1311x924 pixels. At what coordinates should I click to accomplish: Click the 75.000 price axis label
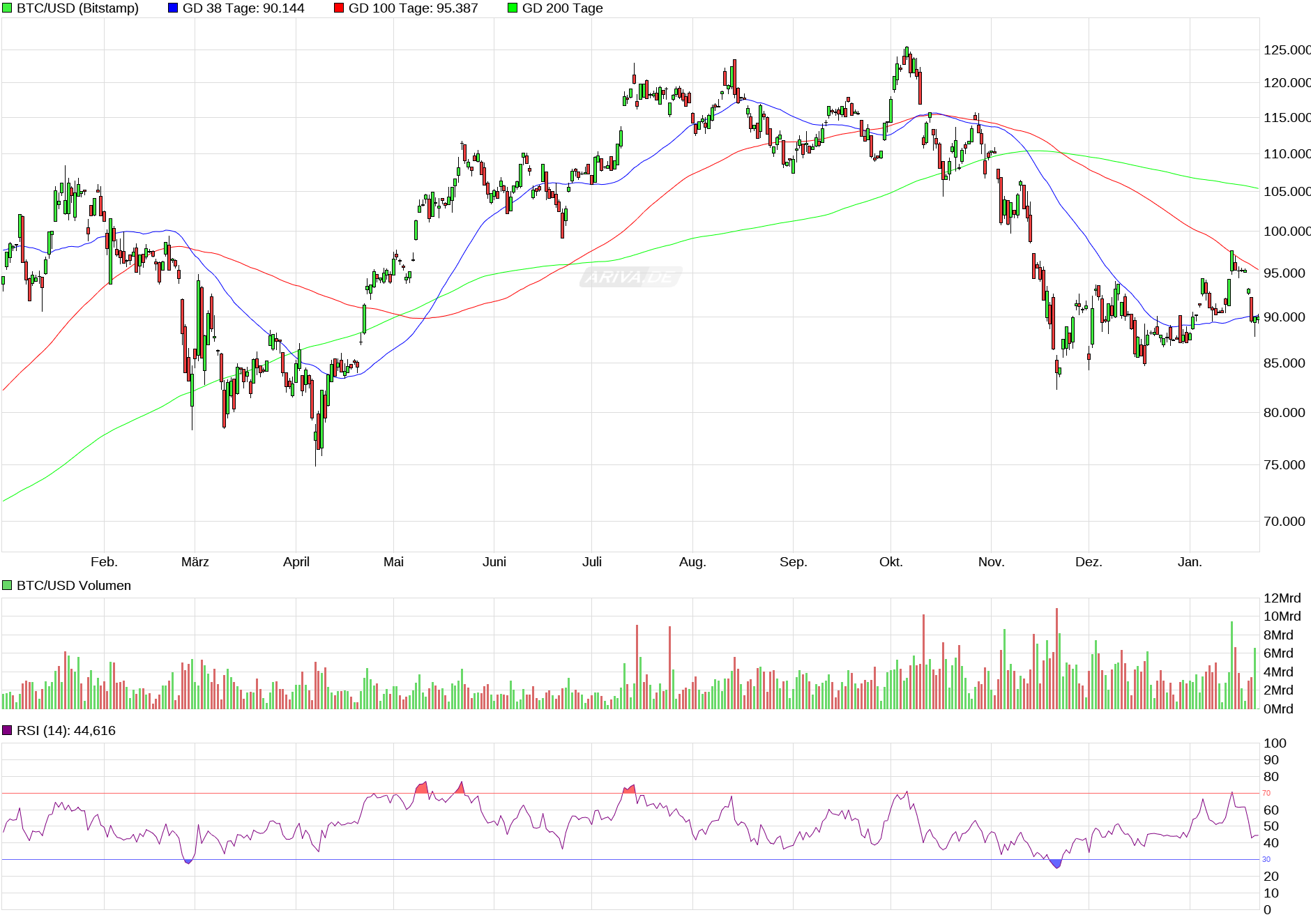[x=1285, y=465]
